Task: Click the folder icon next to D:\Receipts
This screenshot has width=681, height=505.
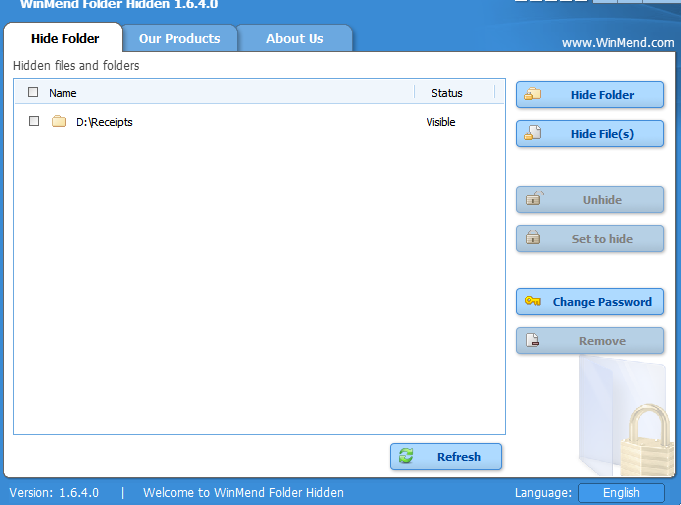Action: click(59, 122)
